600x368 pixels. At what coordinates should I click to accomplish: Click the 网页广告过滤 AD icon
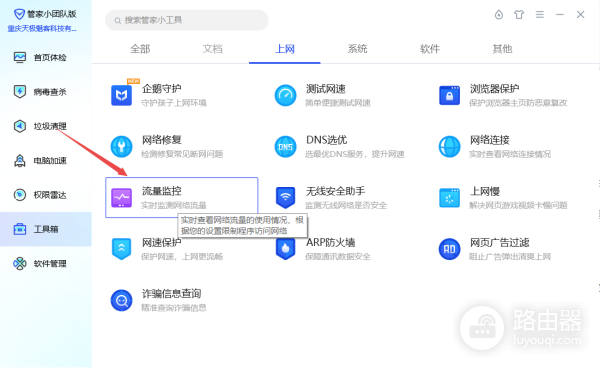(450, 249)
